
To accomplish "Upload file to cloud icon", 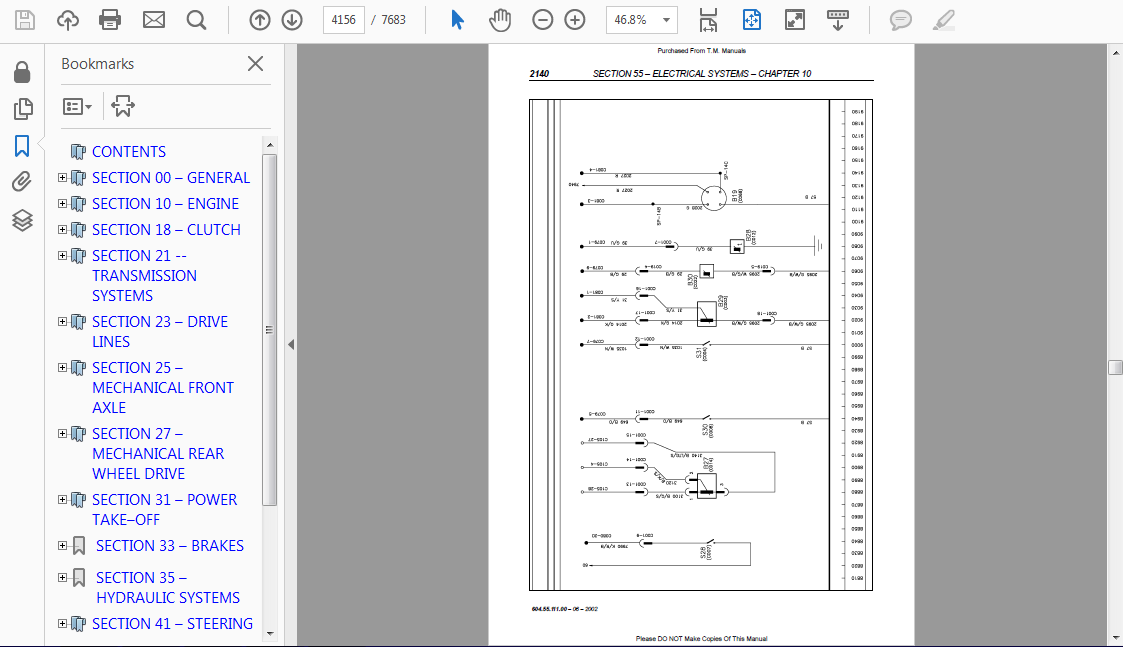I will pyautogui.click(x=68, y=20).
